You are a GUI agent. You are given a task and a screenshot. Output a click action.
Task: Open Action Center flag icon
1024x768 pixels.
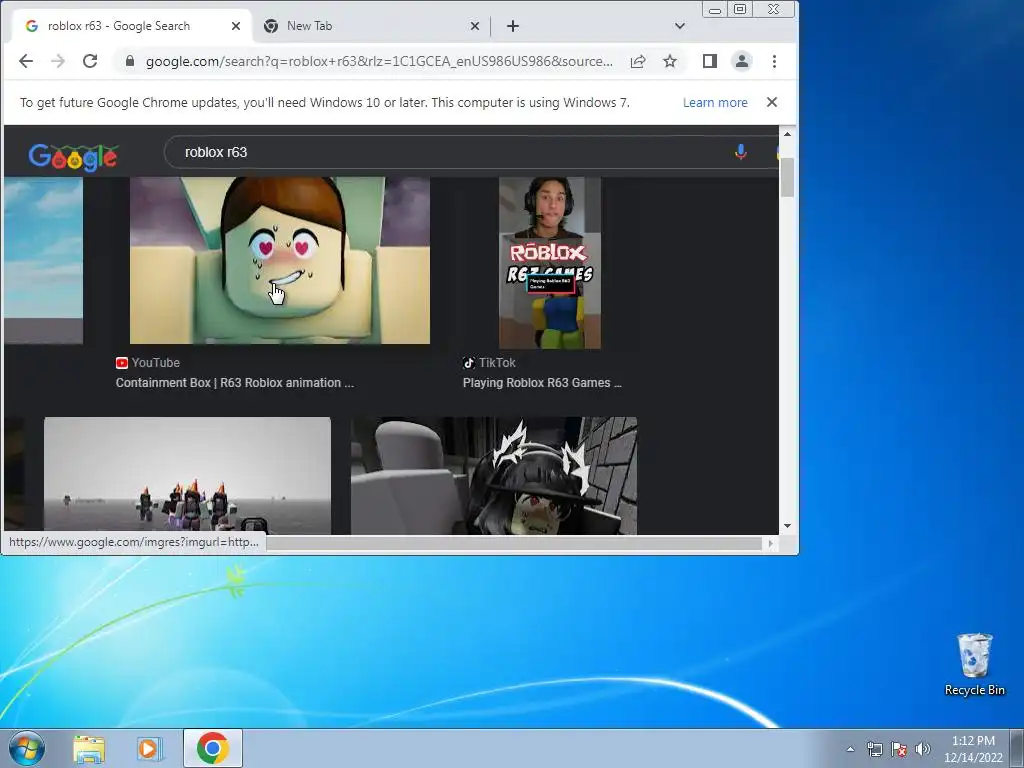[x=899, y=749]
